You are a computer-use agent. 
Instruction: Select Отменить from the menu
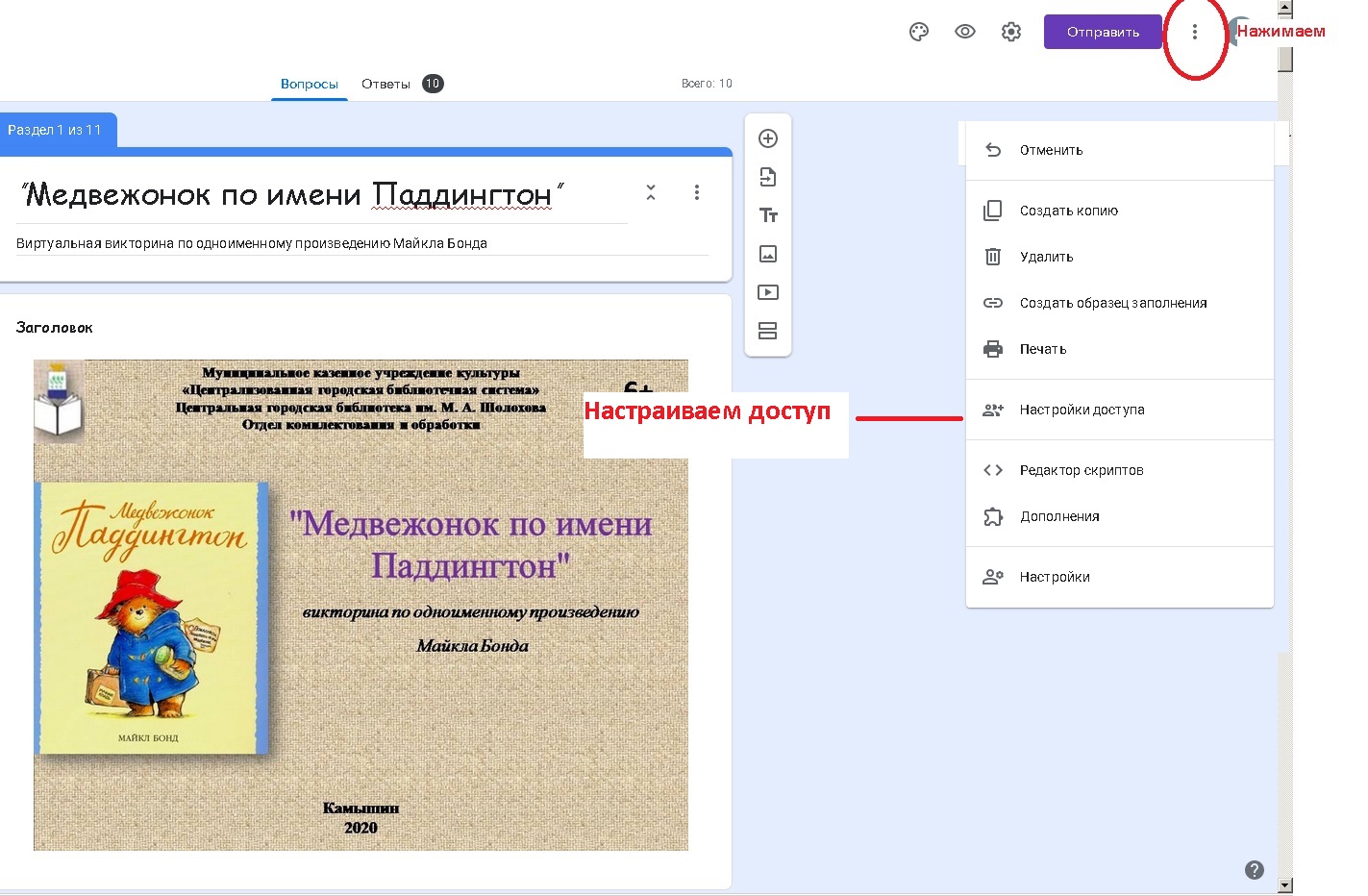click(1120, 150)
